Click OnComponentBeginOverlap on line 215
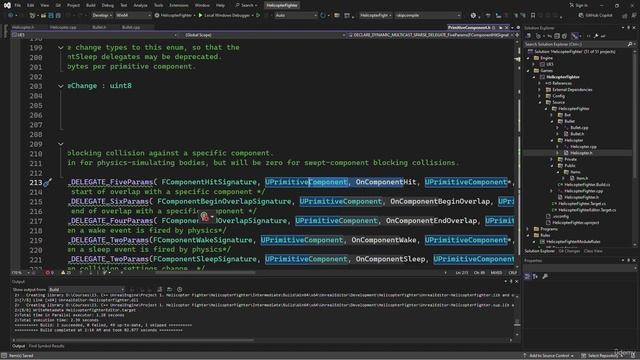This screenshot has height=360, width=640. tap(440, 201)
